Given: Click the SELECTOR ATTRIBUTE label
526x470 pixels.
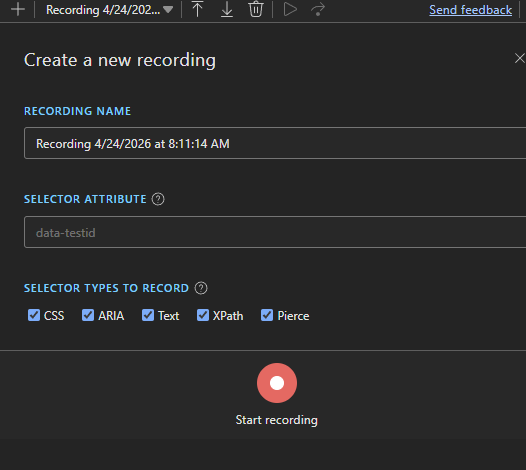Looking at the screenshot, I should 85,199.
